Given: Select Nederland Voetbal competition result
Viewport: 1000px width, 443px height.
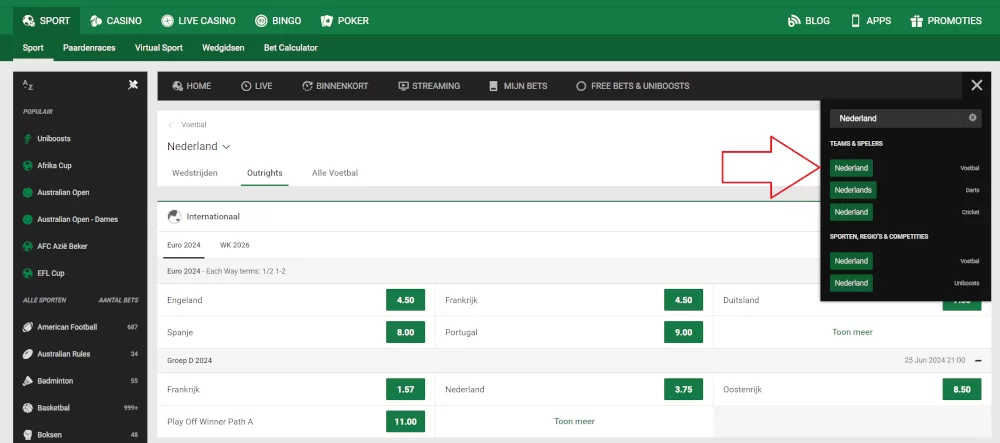Looking at the screenshot, I should pos(851,261).
